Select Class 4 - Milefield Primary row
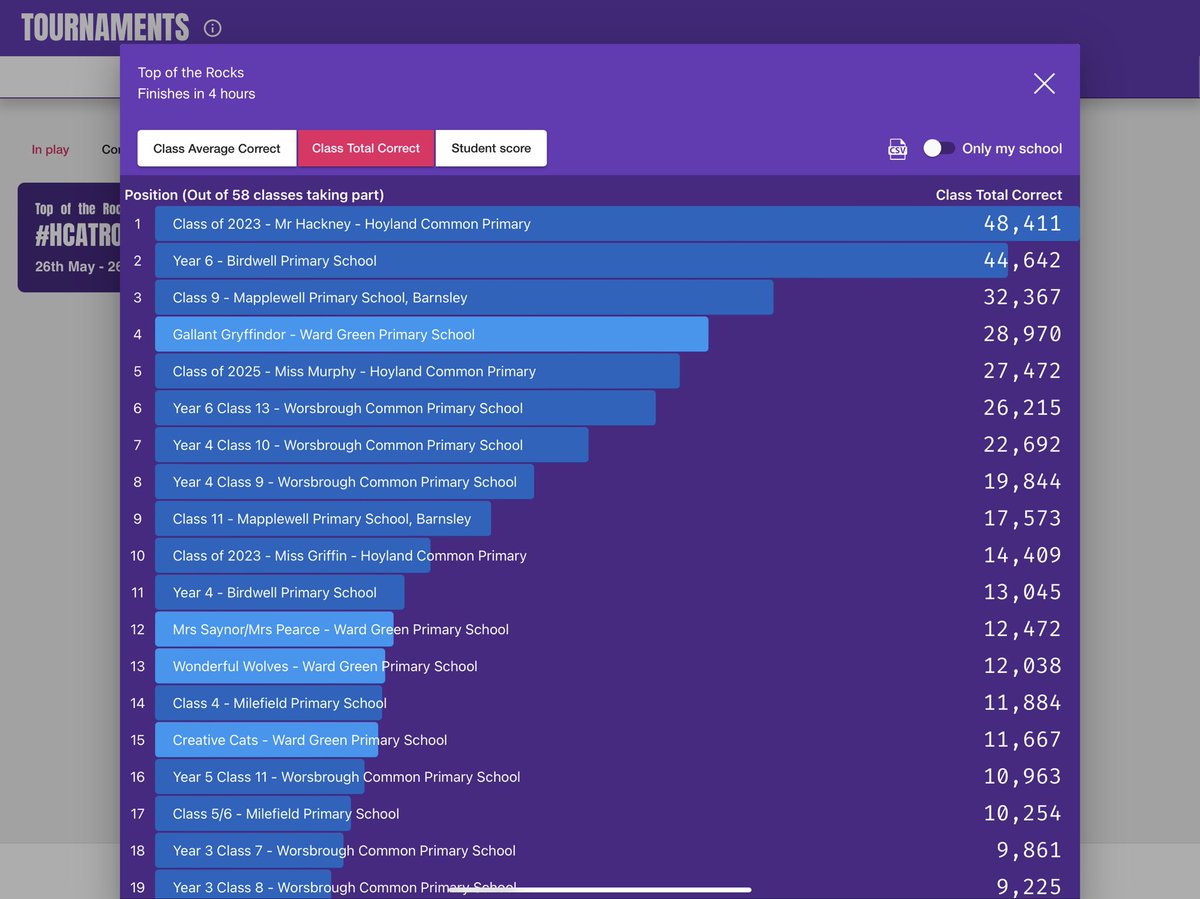Viewport: 1200px width, 899px height. coord(600,703)
